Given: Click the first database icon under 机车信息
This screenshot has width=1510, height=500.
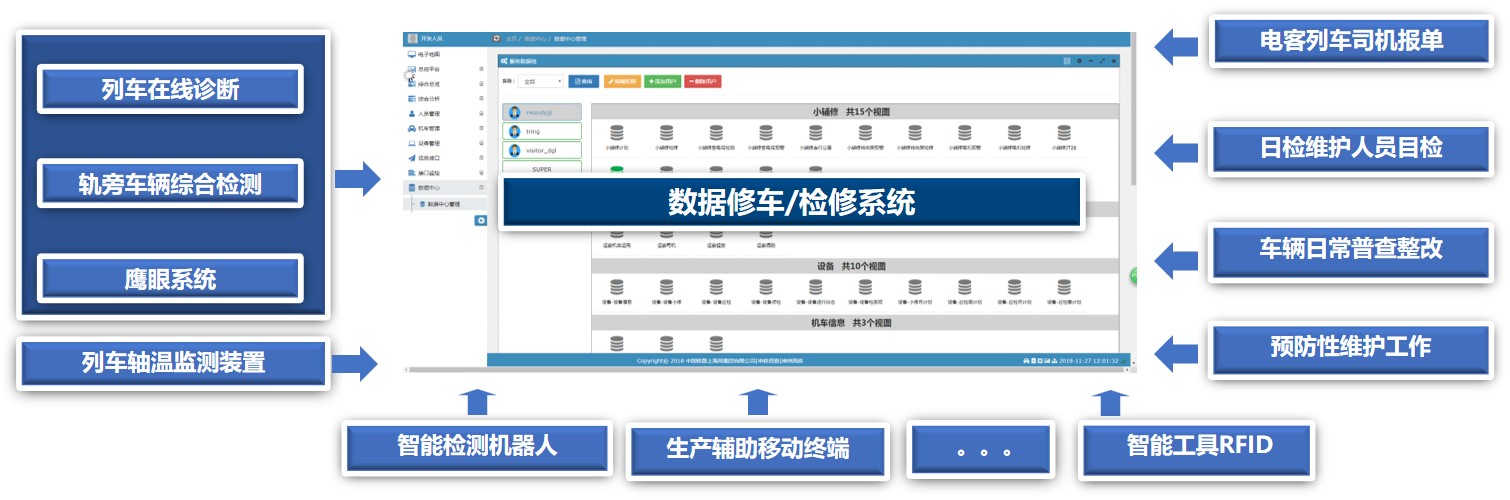Looking at the screenshot, I should pyautogui.click(x=616, y=343).
